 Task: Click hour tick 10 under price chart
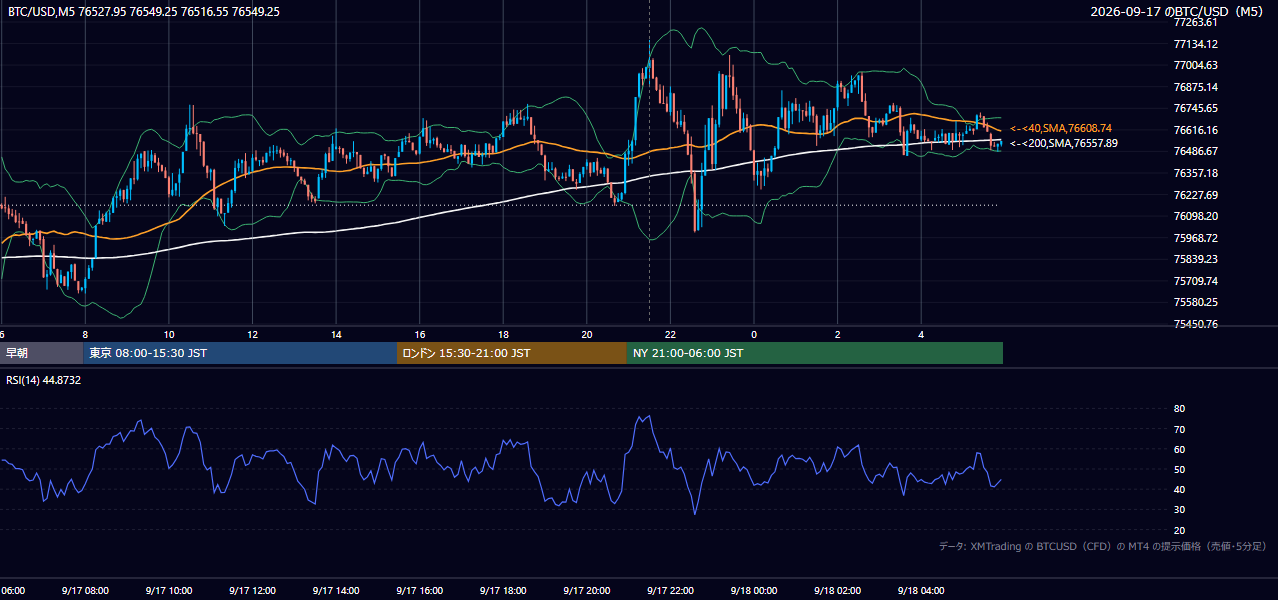[169, 334]
